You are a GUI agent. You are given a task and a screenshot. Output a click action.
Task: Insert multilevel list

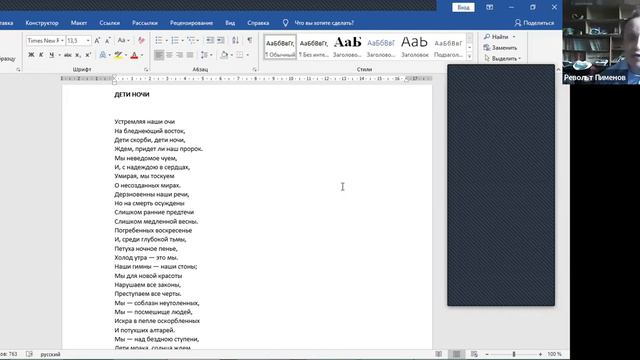(190, 40)
